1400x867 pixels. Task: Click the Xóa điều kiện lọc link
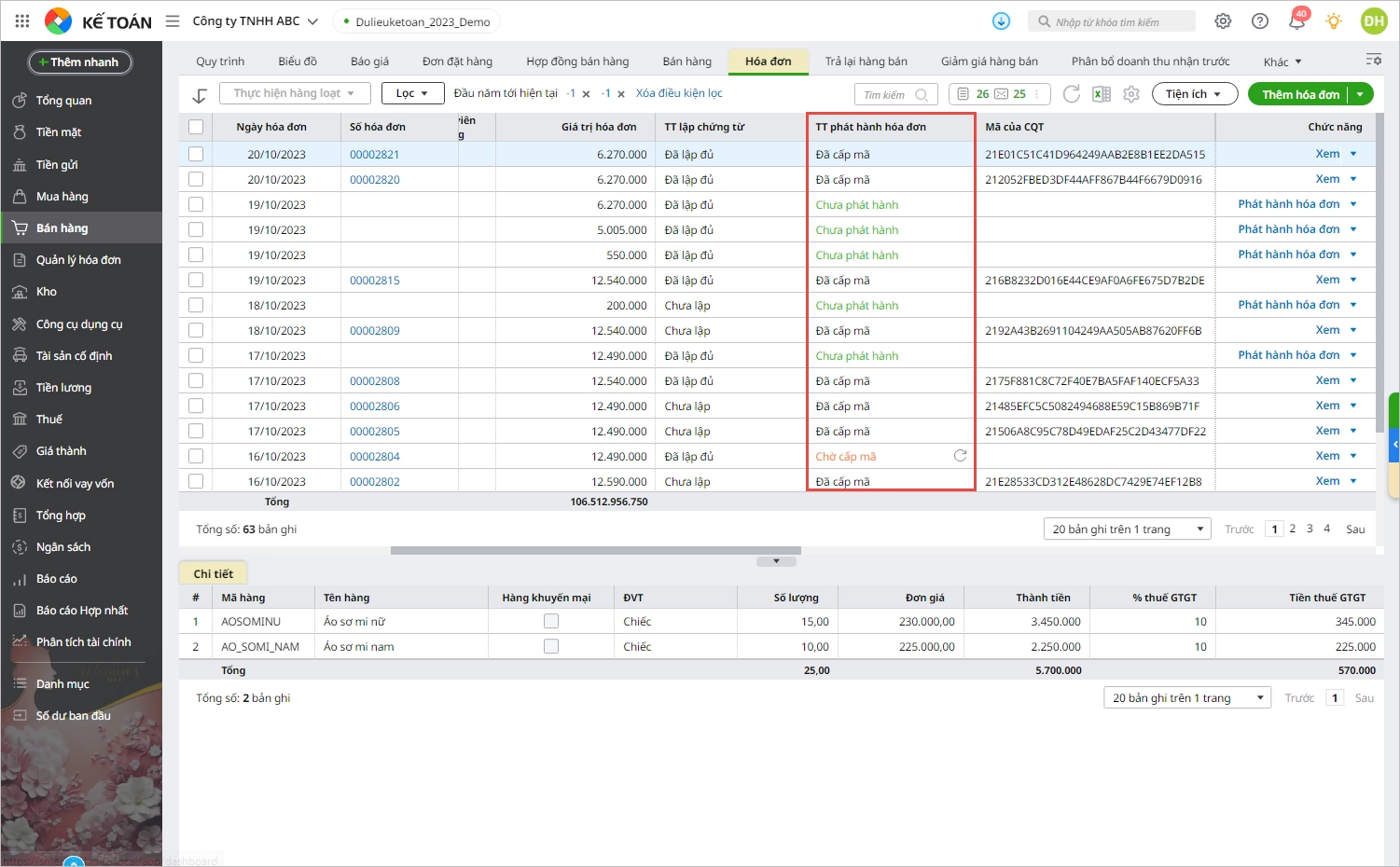click(x=679, y=93)
